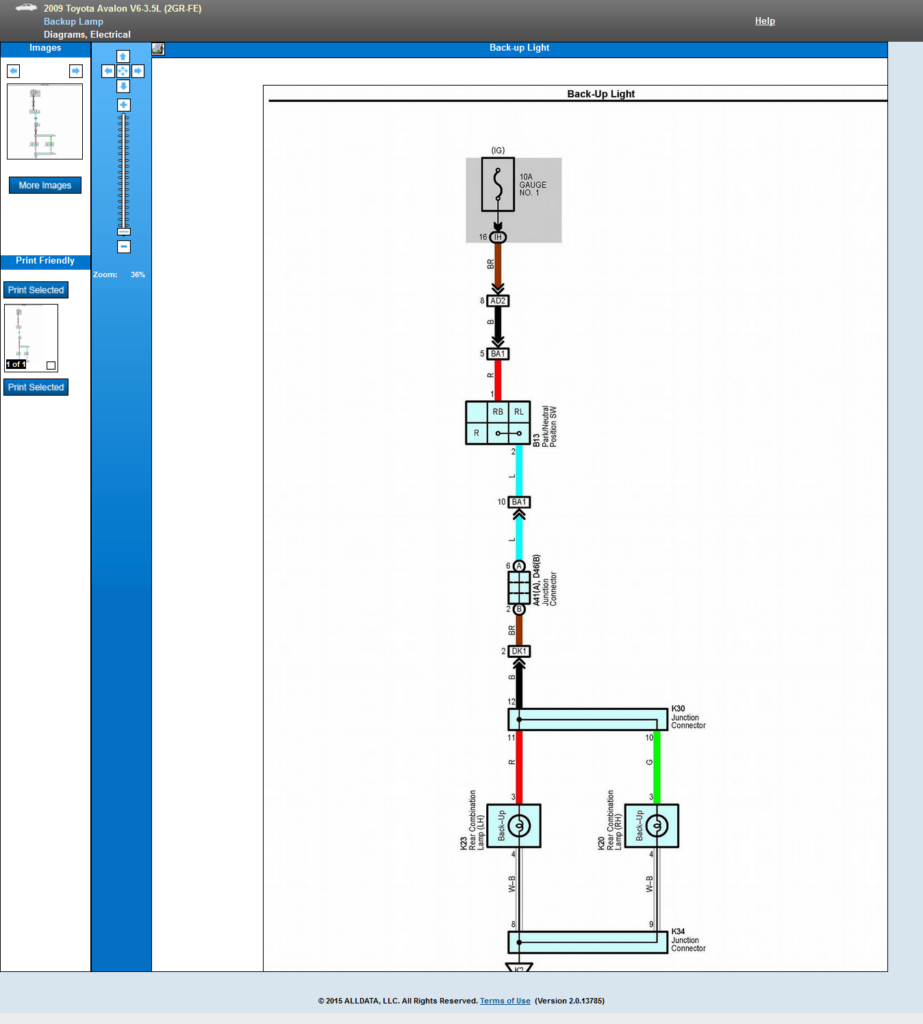Click the Park/Neutral Position SW component
Screen dimensions: 923x1024
pos(498,423)
